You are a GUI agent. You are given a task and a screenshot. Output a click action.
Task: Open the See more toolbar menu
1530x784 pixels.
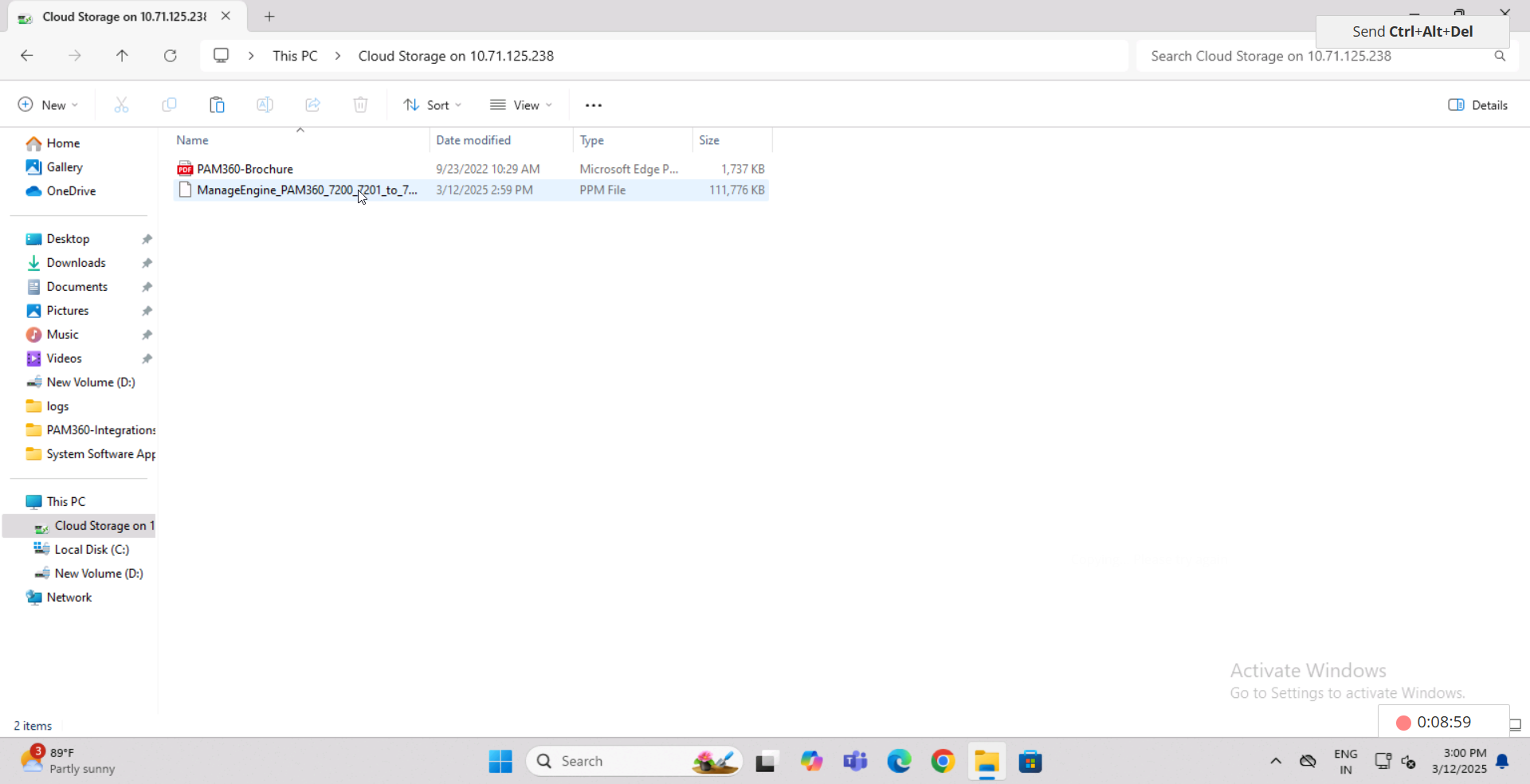(594, 104)
